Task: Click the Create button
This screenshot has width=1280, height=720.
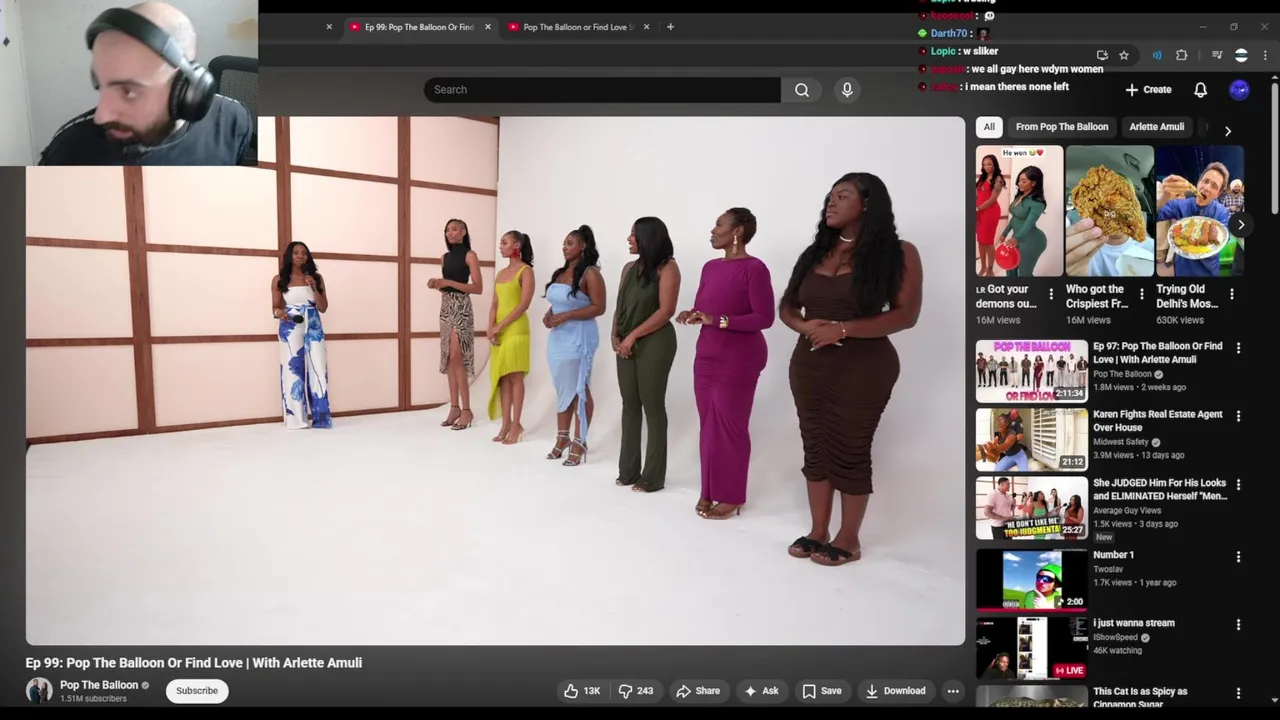Action: point(1148,90)
